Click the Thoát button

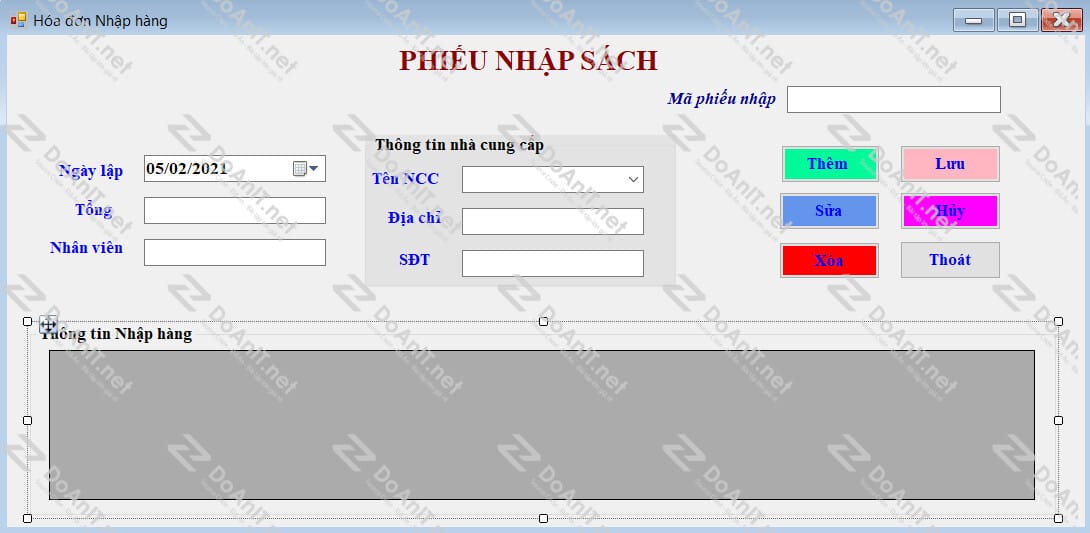tap(950, 260)
